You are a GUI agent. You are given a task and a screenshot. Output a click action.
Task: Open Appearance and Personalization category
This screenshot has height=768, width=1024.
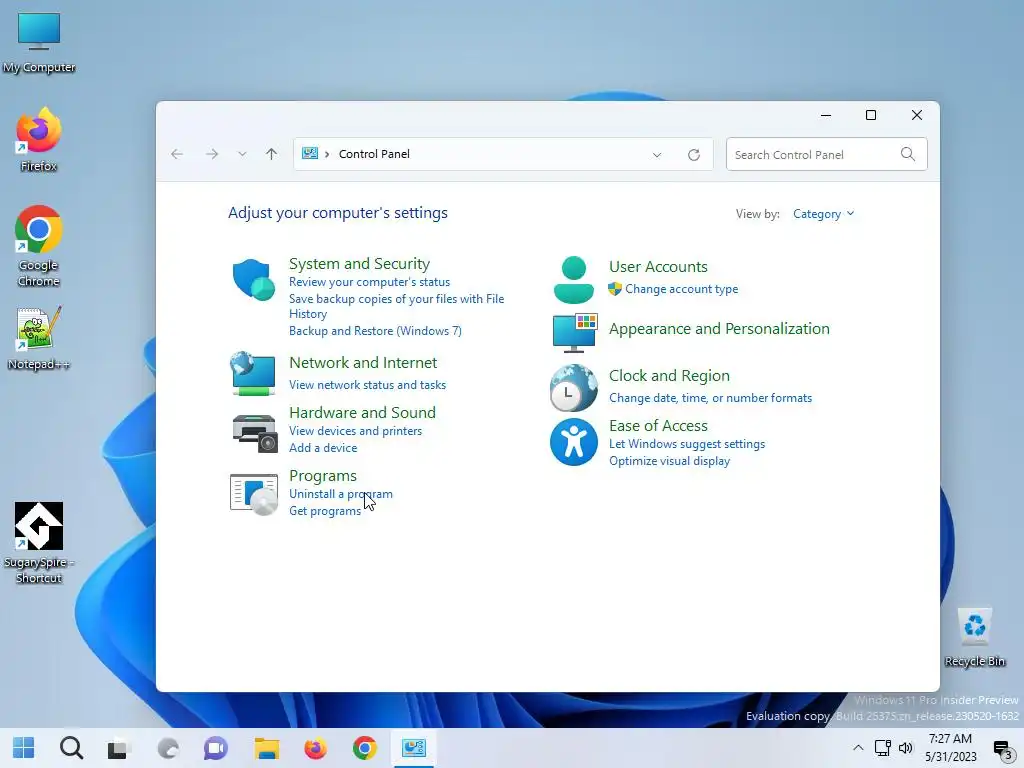719,328
